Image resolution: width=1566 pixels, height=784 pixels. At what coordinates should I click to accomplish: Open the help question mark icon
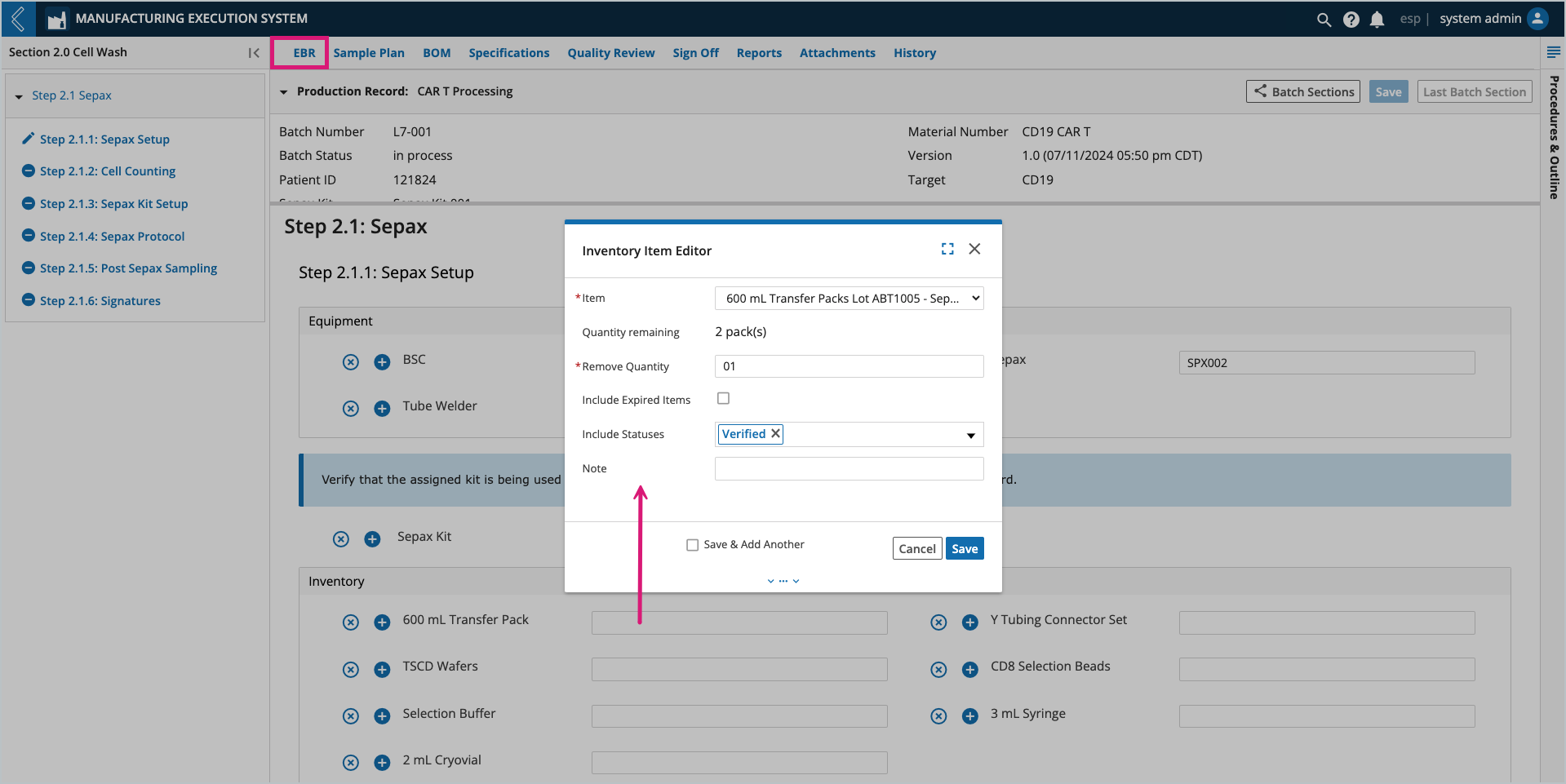(x=1351, y=20)
